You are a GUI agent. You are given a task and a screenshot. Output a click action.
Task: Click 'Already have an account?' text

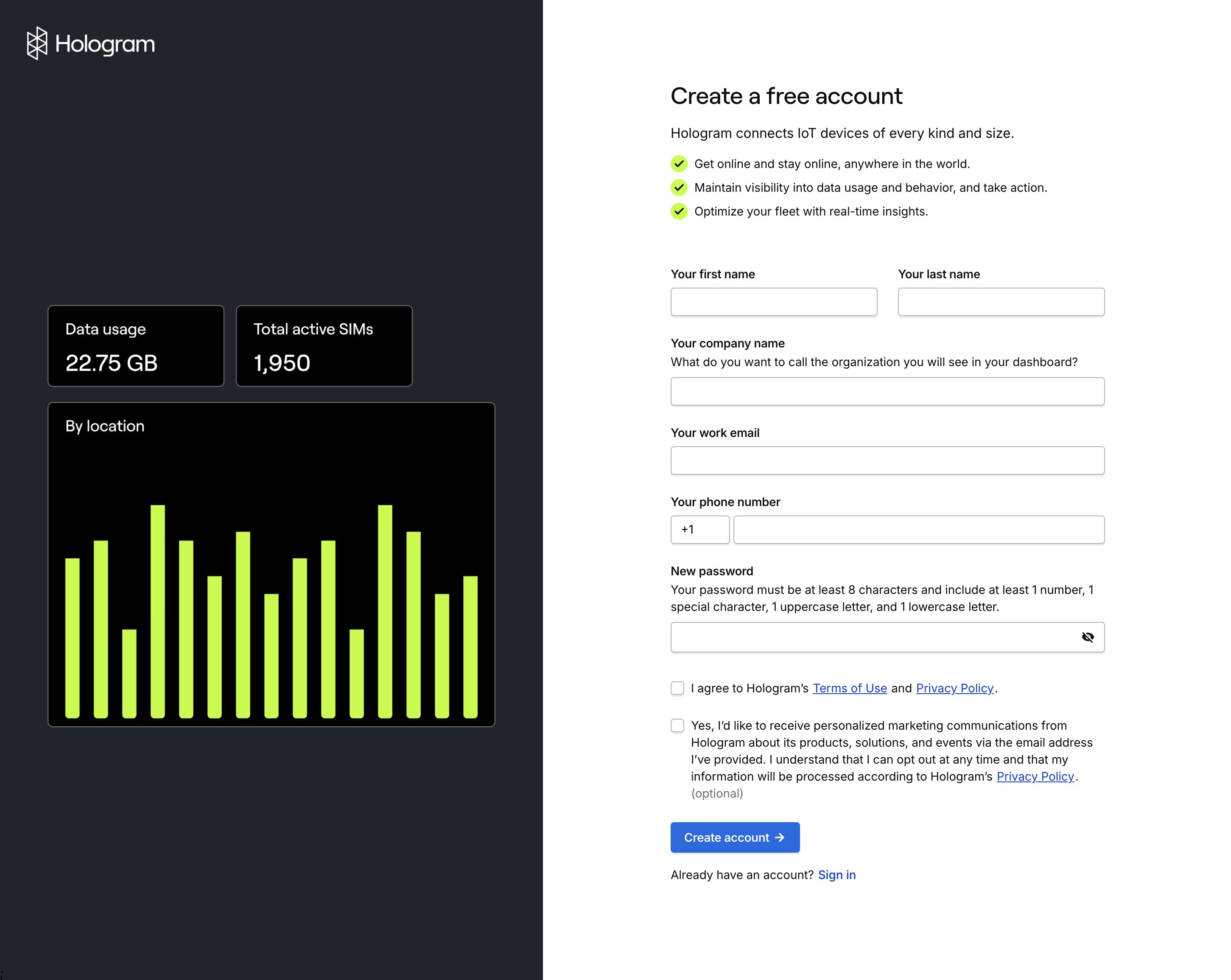[741, 875]
